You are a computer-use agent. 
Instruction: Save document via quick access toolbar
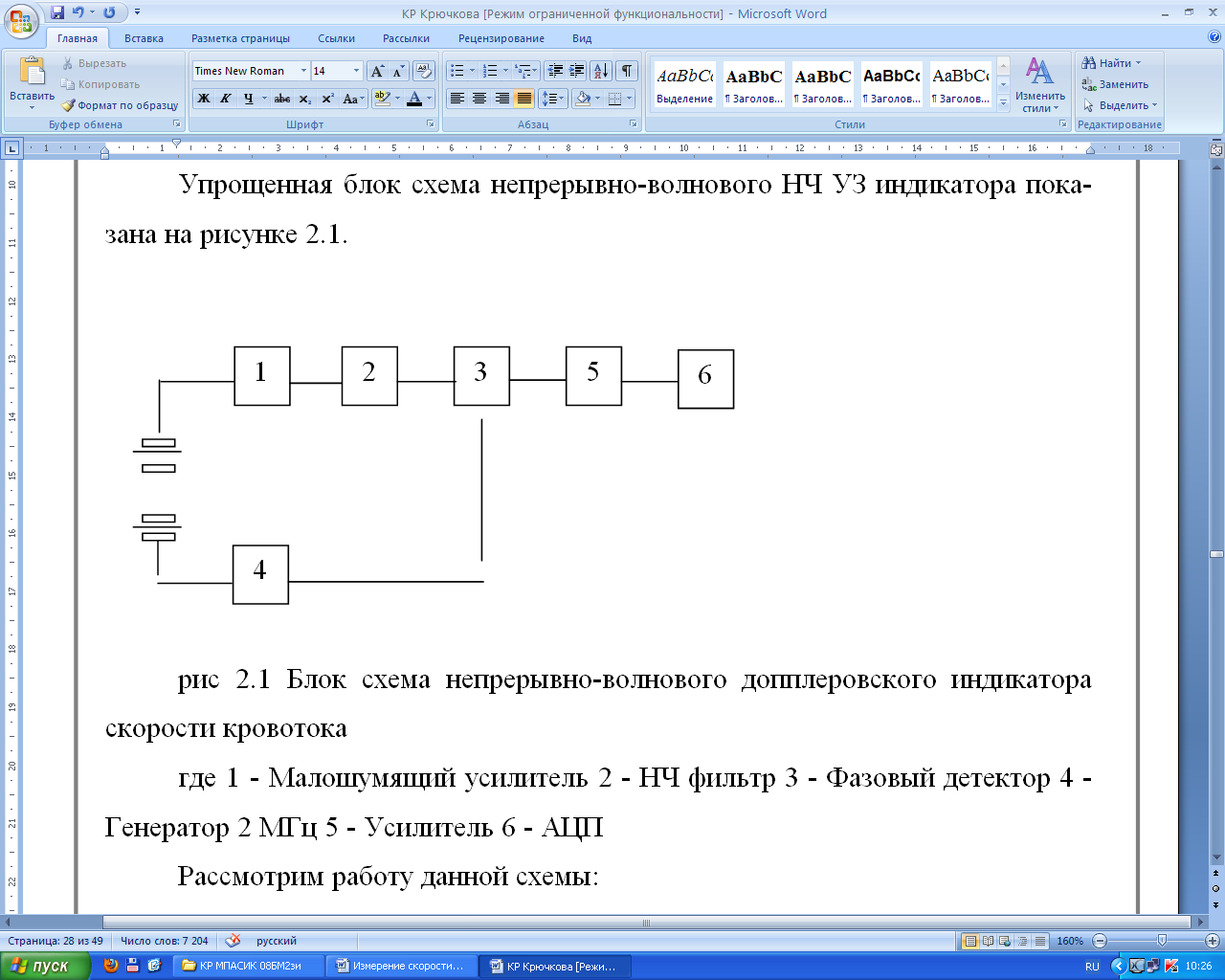coord(57,12)
